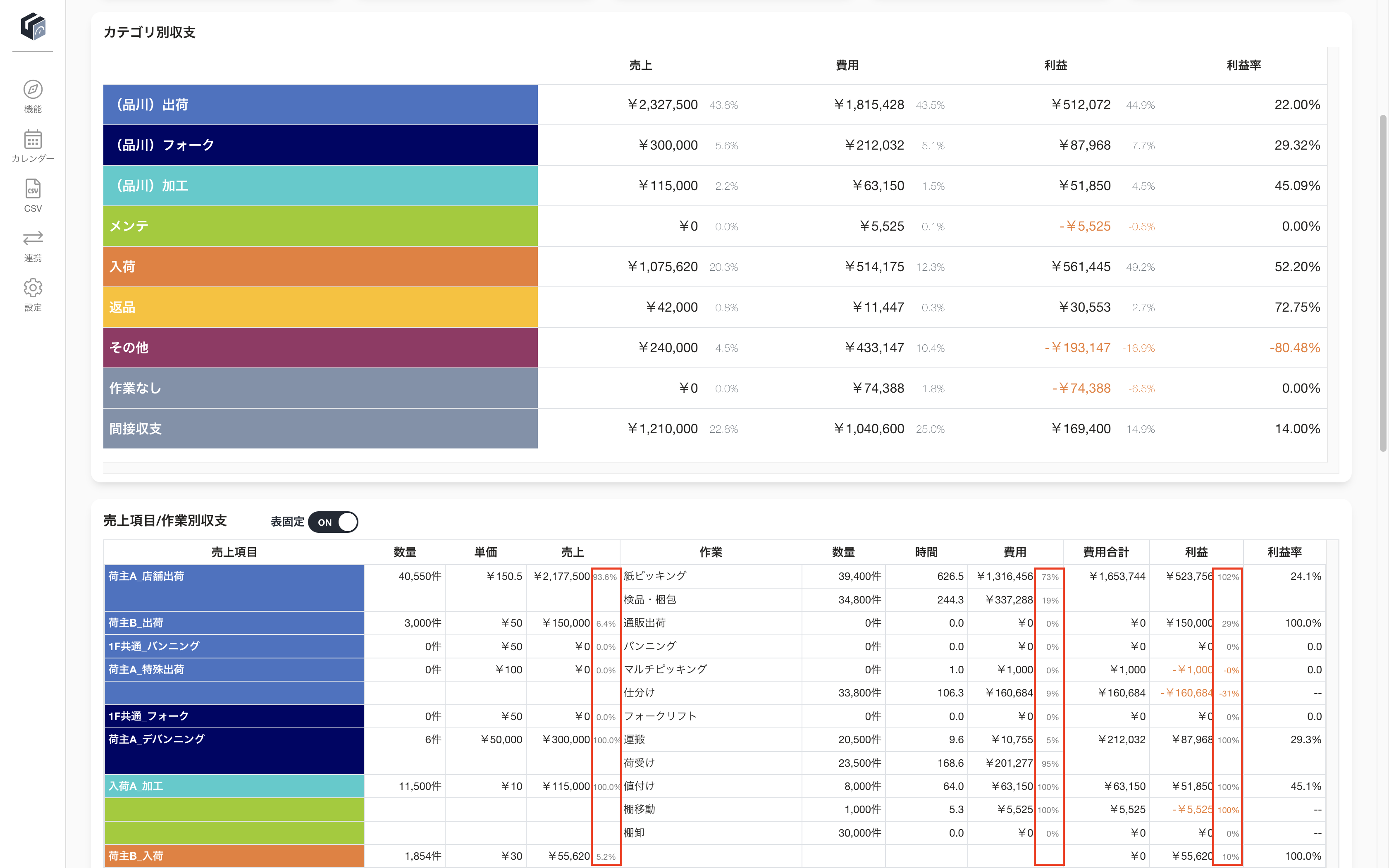Open the 機能 compass icon

(33, 90)
